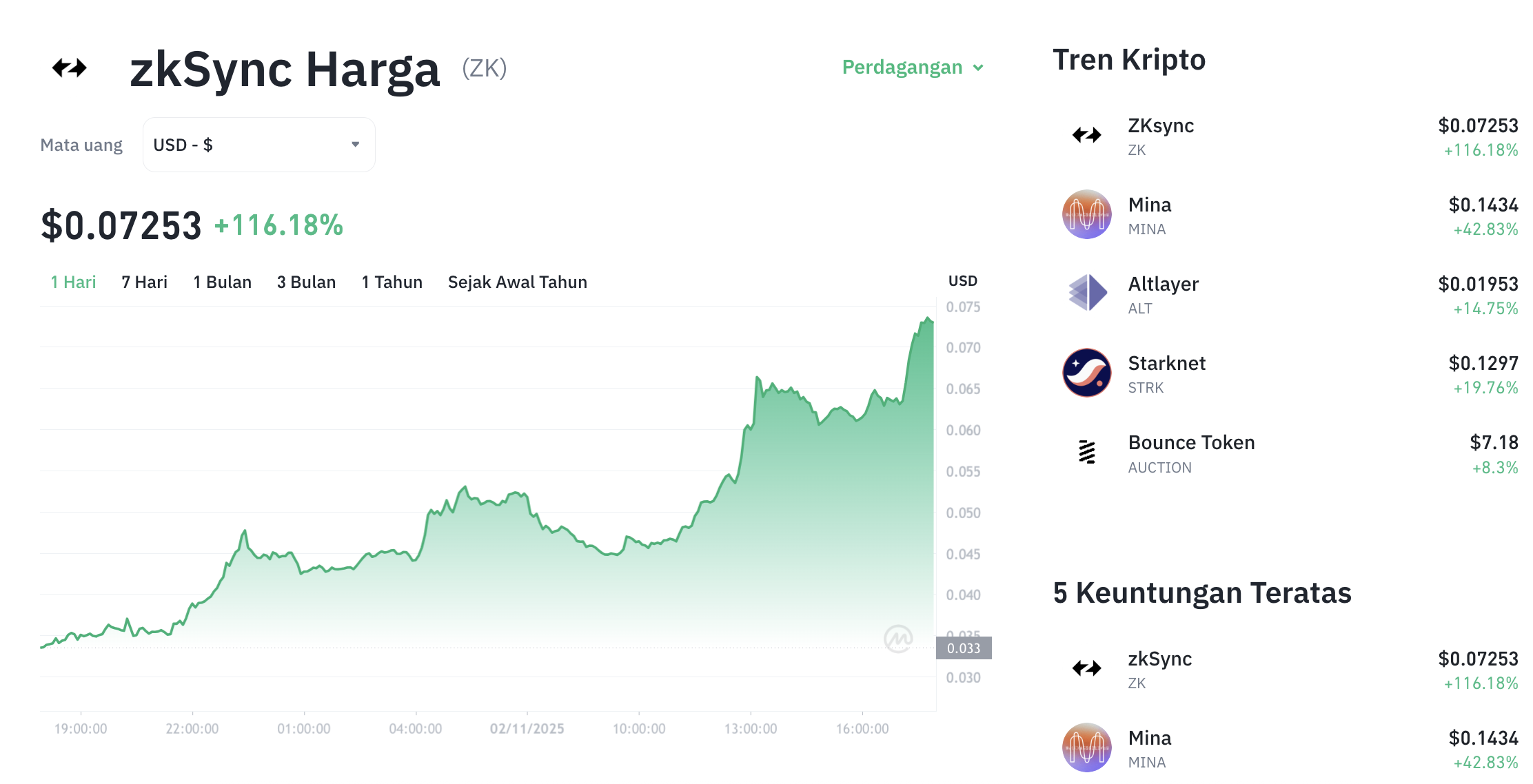Switch to the 7 Hari chart view
Viewport: 1533px width, 784px height.
pyautogui.click(x=143, y=281)
